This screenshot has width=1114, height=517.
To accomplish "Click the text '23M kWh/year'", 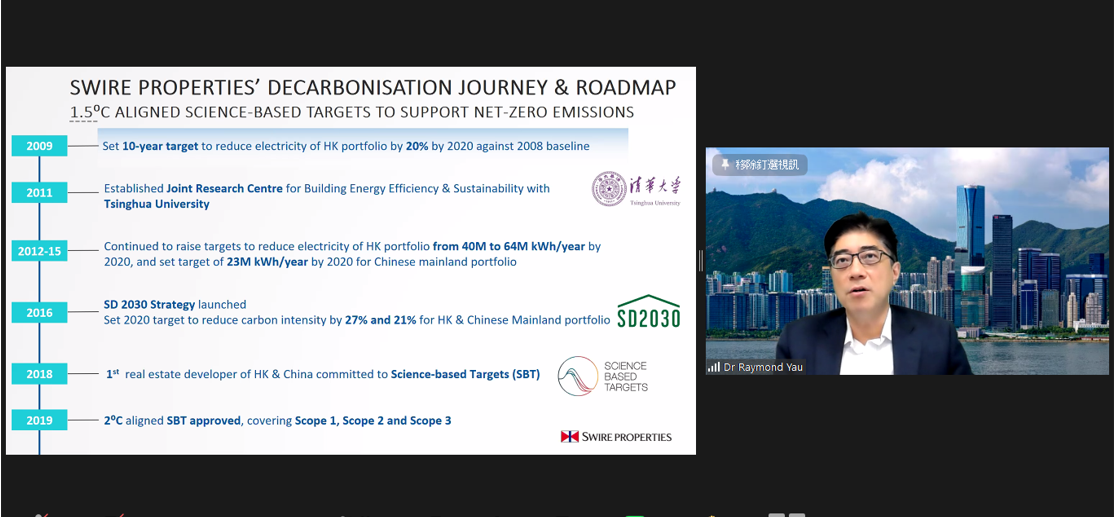I will point(268,262).
